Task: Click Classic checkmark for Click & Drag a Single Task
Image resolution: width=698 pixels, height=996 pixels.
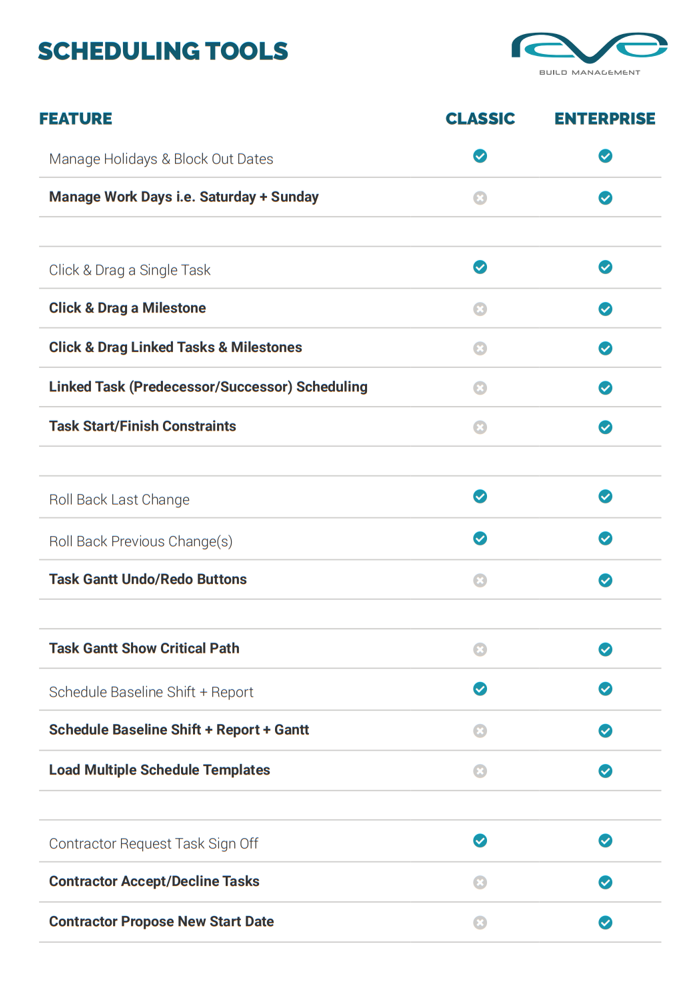Action: (x=480, y=267)
